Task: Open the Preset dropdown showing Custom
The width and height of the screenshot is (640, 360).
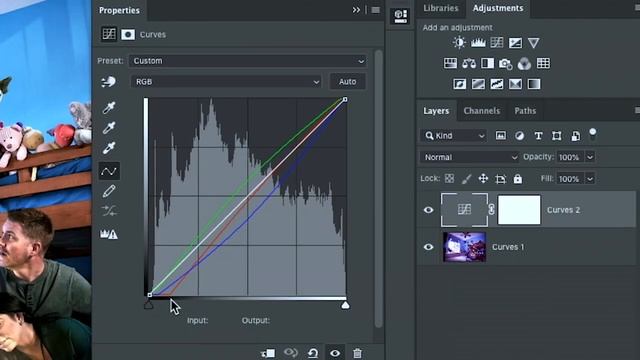Action: click(x=247, y=61)
